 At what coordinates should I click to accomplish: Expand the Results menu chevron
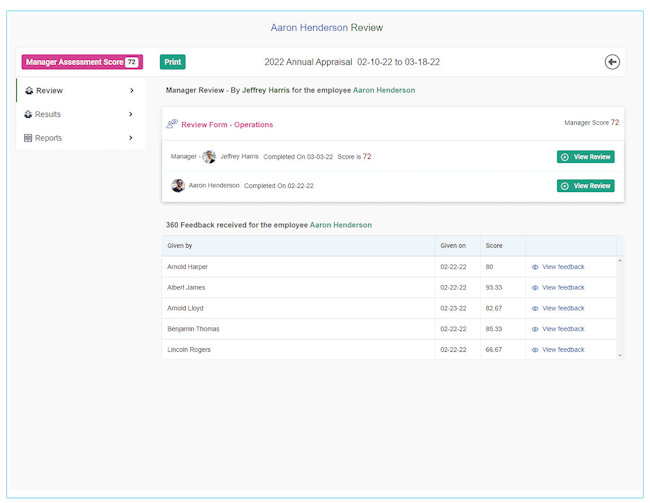tap(131, 114)
